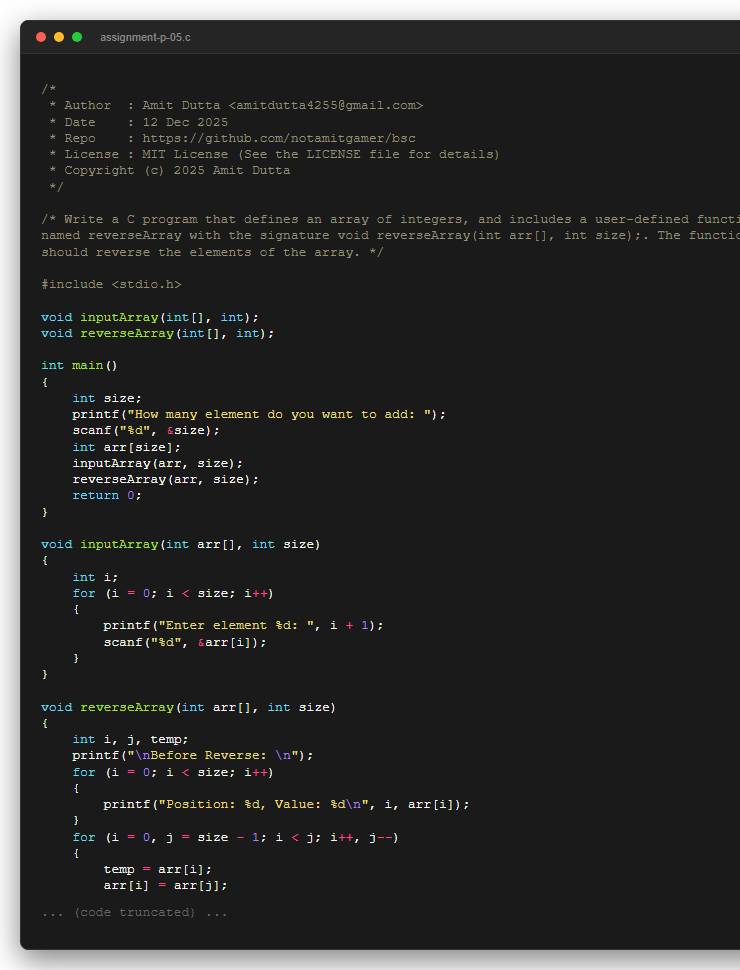
Task: Click the comment line starting 'Write a C program'
Action: 390,219
